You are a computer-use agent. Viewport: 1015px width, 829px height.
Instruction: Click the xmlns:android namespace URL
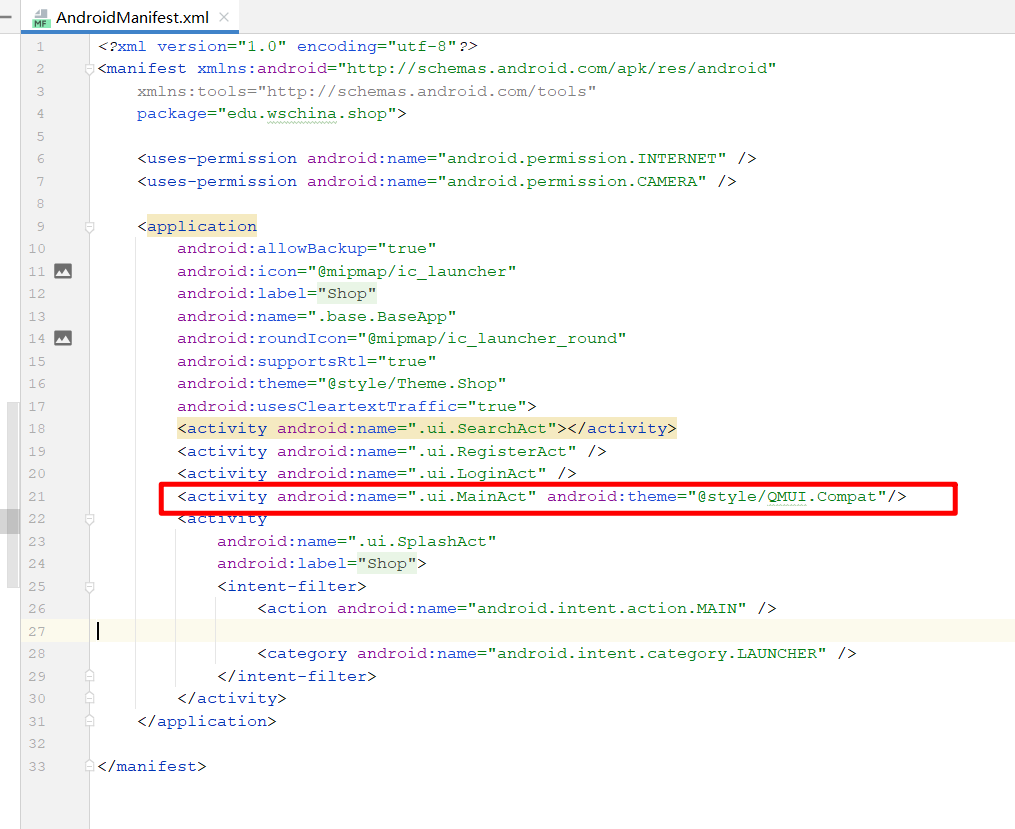pyautogui.click(x=557, y=69)
